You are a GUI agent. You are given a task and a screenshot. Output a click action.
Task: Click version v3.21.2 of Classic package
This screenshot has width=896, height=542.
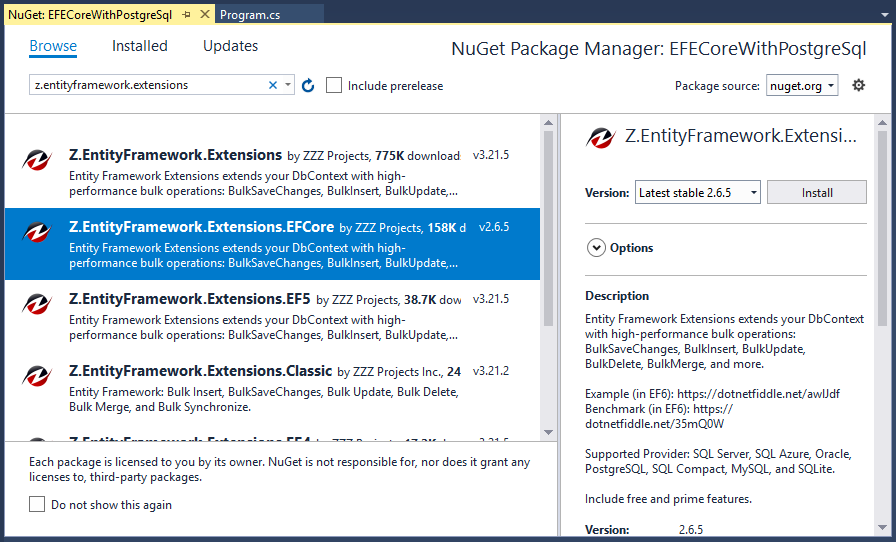pos(491,371)
